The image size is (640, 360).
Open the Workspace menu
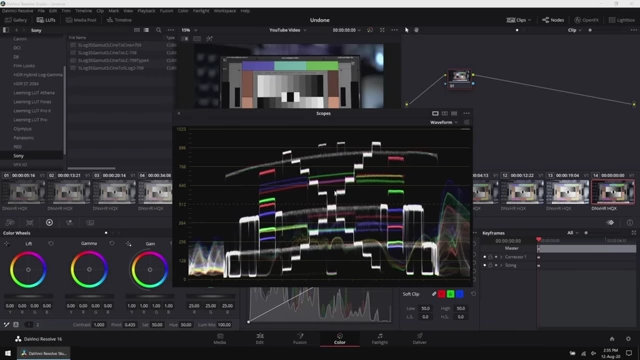click(225, 11)
